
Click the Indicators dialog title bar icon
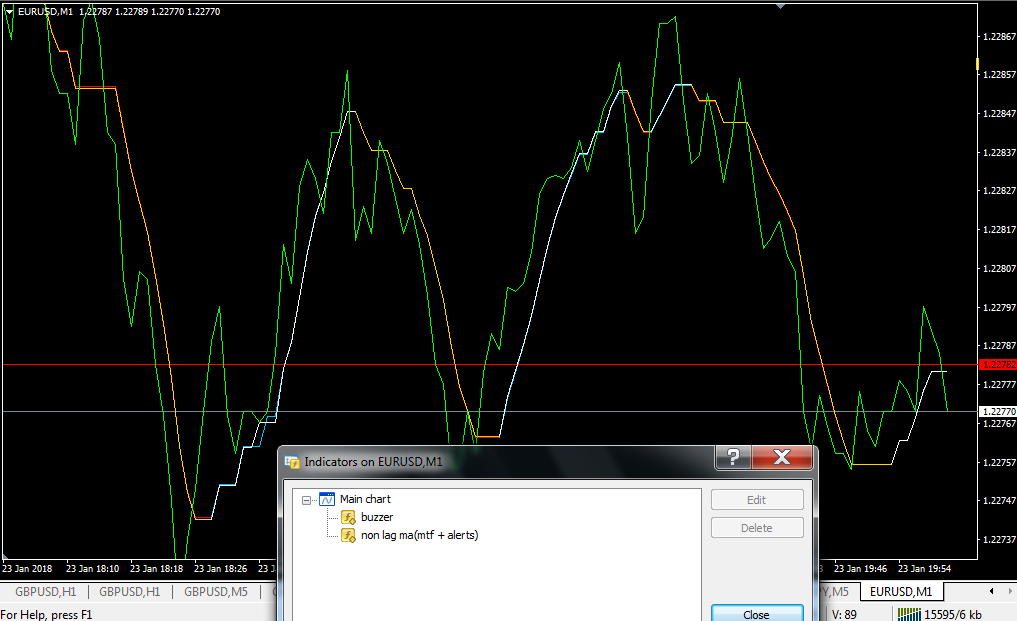(x=292, y=462)
